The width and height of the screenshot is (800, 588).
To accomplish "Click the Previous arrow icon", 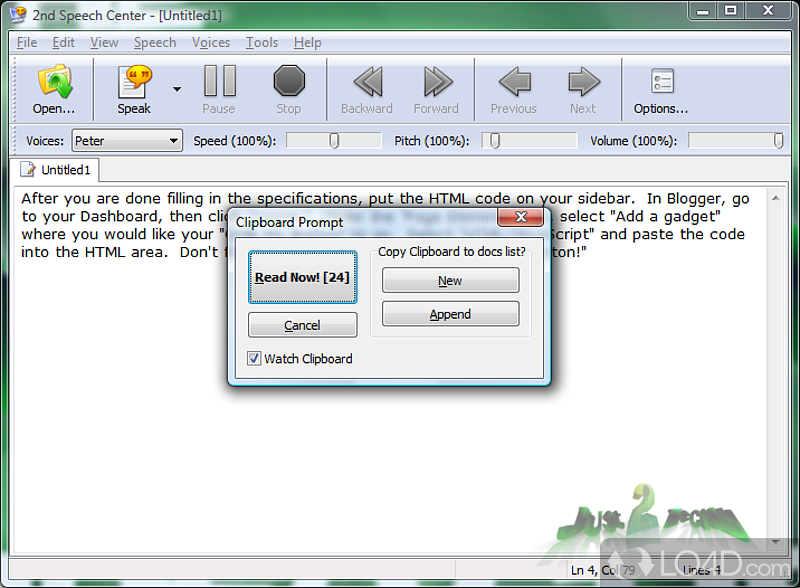I will (x=514, y=82).
